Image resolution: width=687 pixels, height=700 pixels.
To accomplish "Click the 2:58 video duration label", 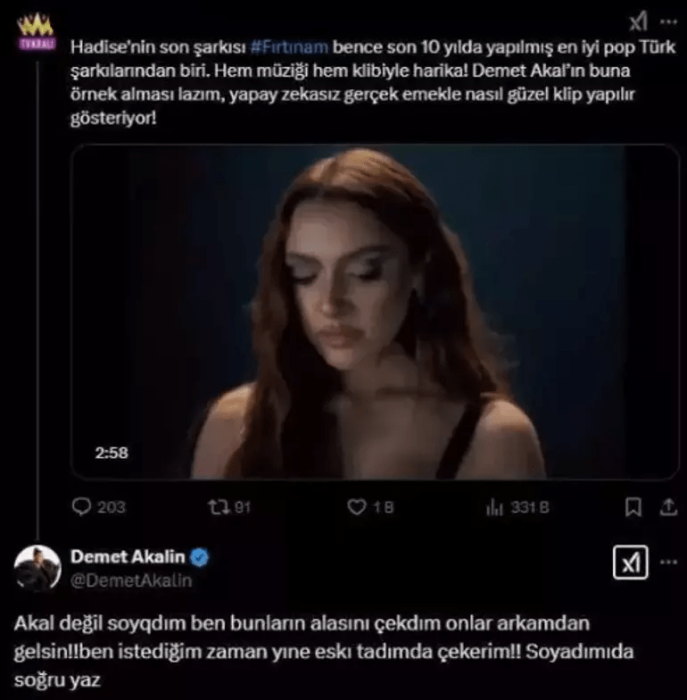I will (112, 453).
